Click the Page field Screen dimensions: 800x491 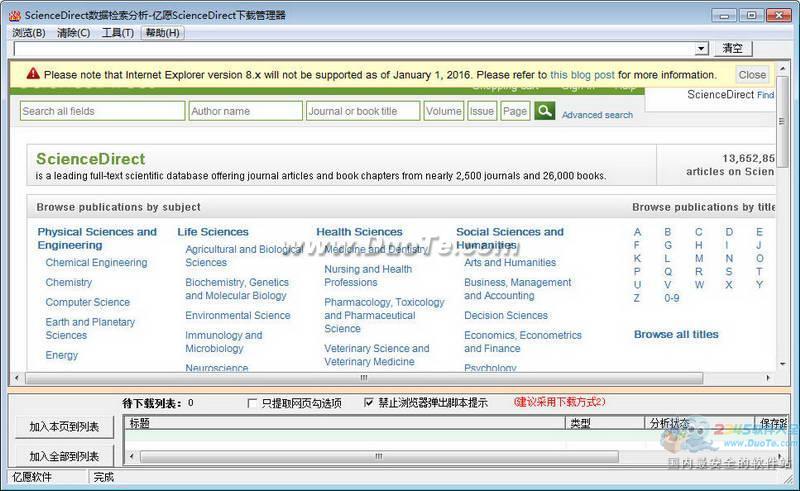coord(515,111)
